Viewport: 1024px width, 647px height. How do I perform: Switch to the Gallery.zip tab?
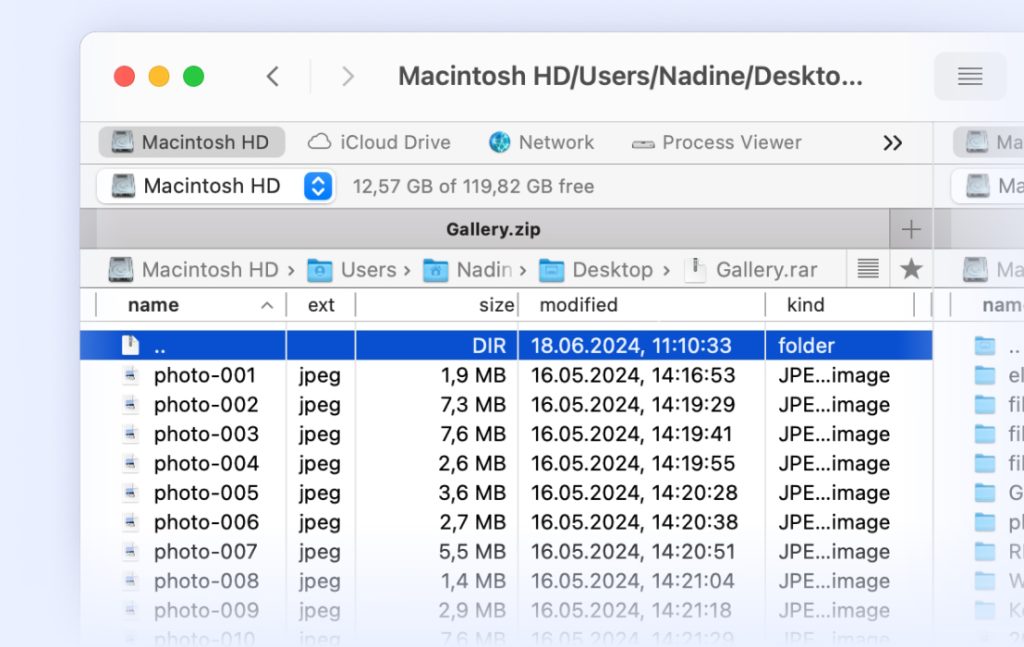(493, 229)
